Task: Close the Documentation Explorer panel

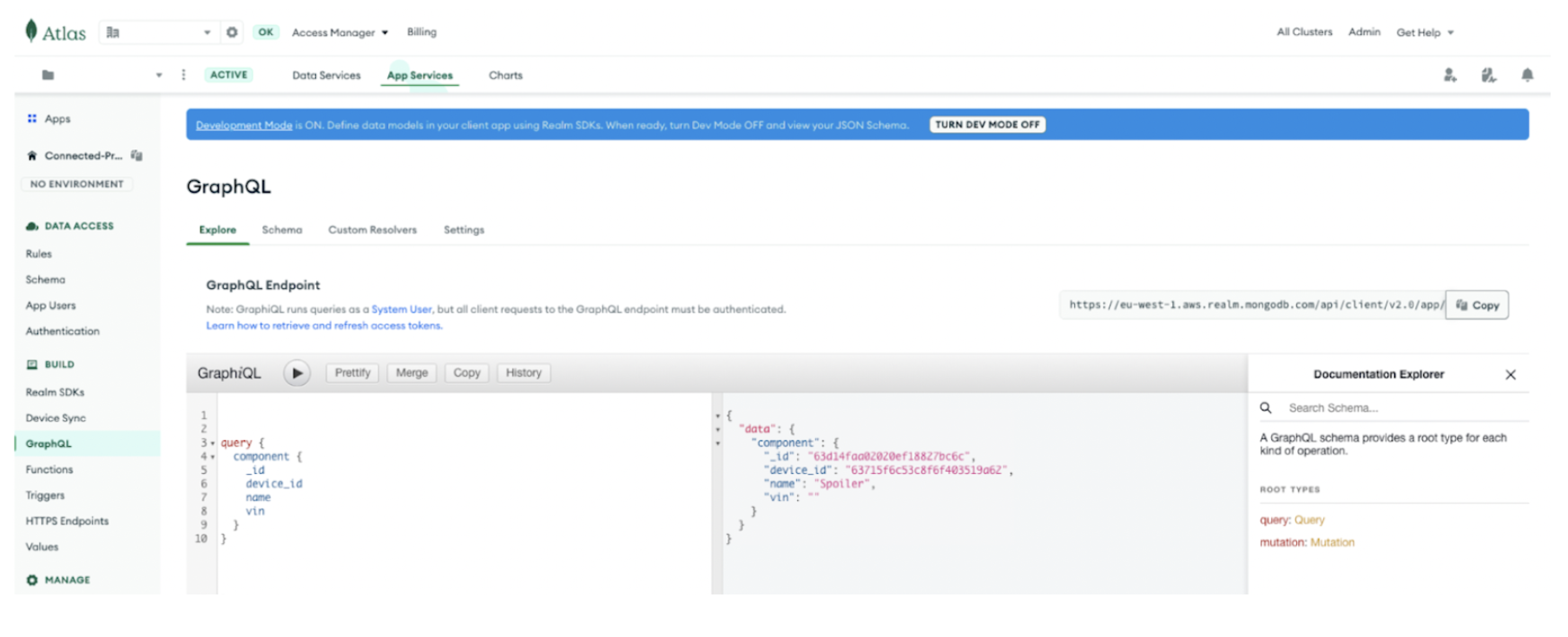Action: pyautogui.click(x=1511, y=375)
